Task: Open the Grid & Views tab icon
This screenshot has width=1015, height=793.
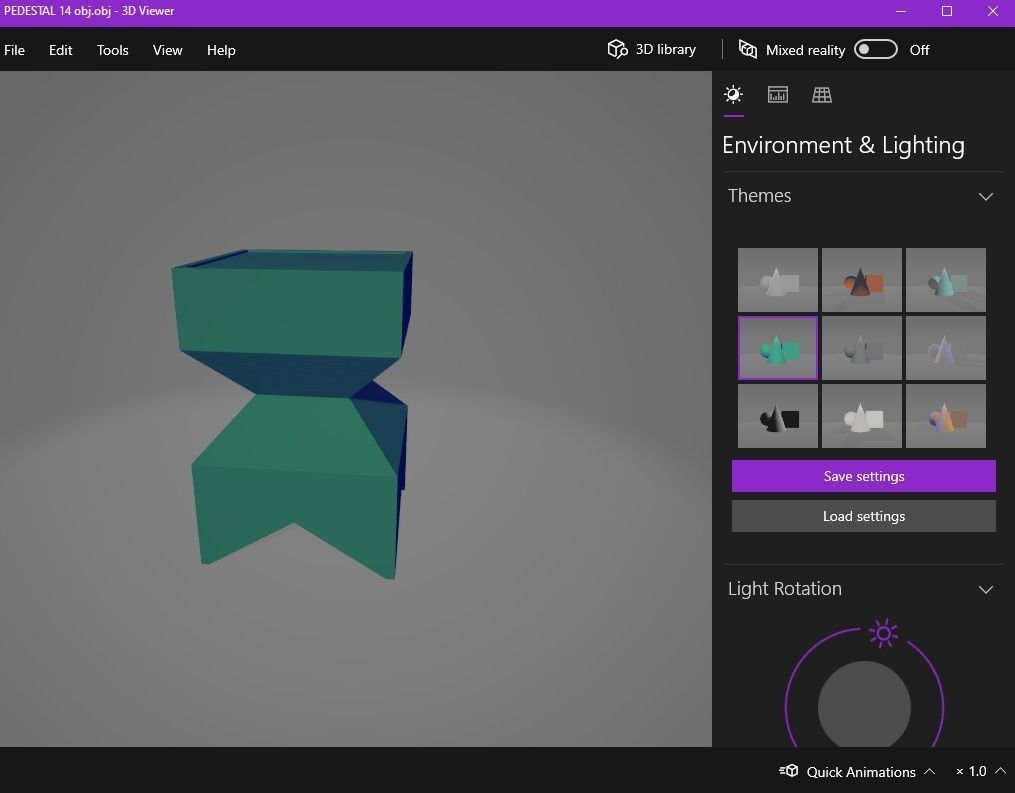Action: click(821, 95)
